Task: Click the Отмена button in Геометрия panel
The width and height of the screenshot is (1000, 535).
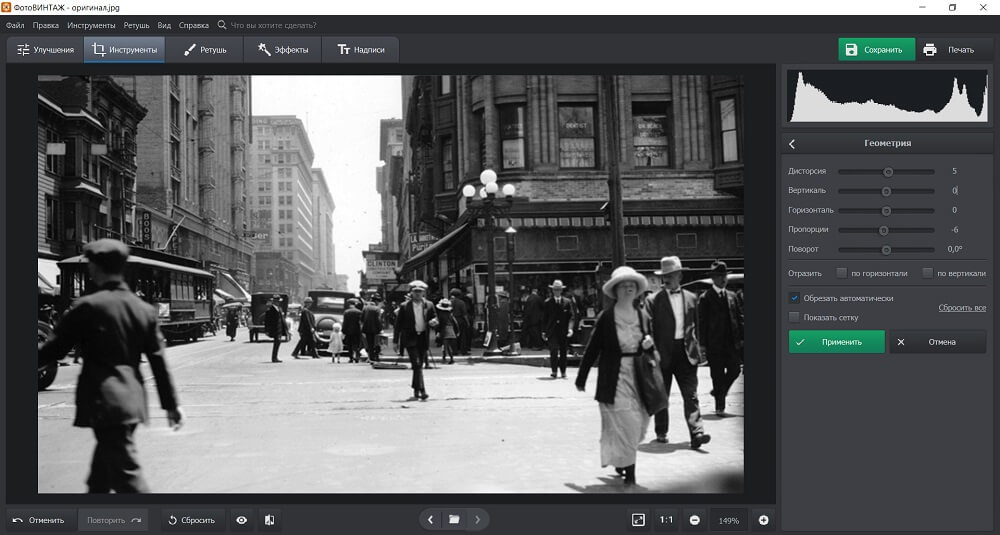Action: [x=938, y=342]
